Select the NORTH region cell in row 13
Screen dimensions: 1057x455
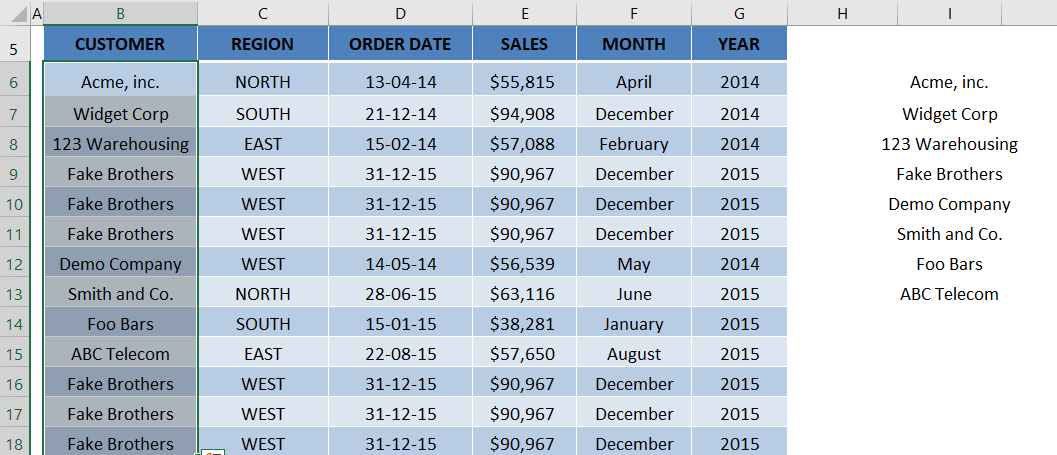[x=263, y=294]
